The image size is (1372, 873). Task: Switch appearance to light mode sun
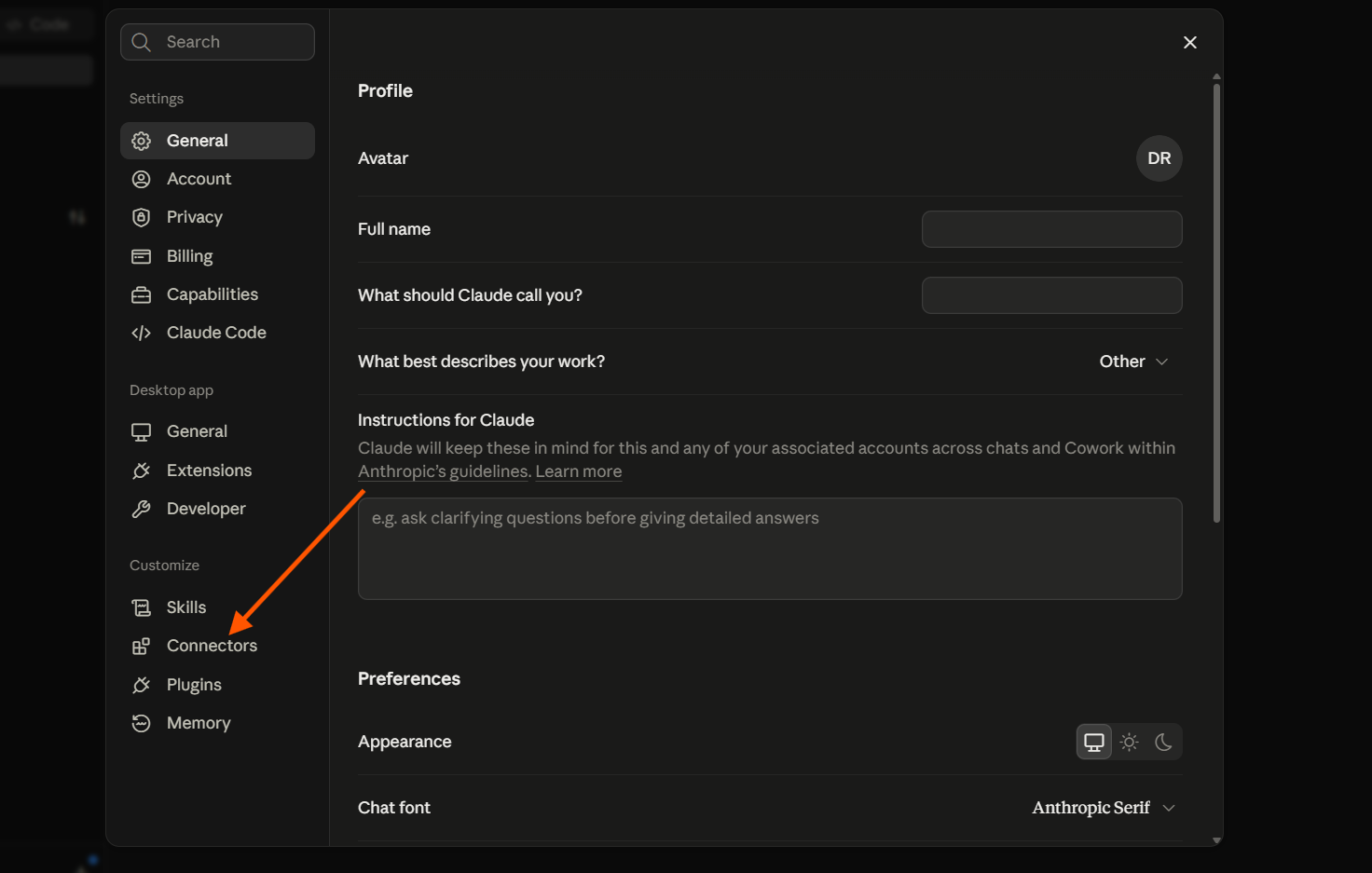click(1129, 742)
